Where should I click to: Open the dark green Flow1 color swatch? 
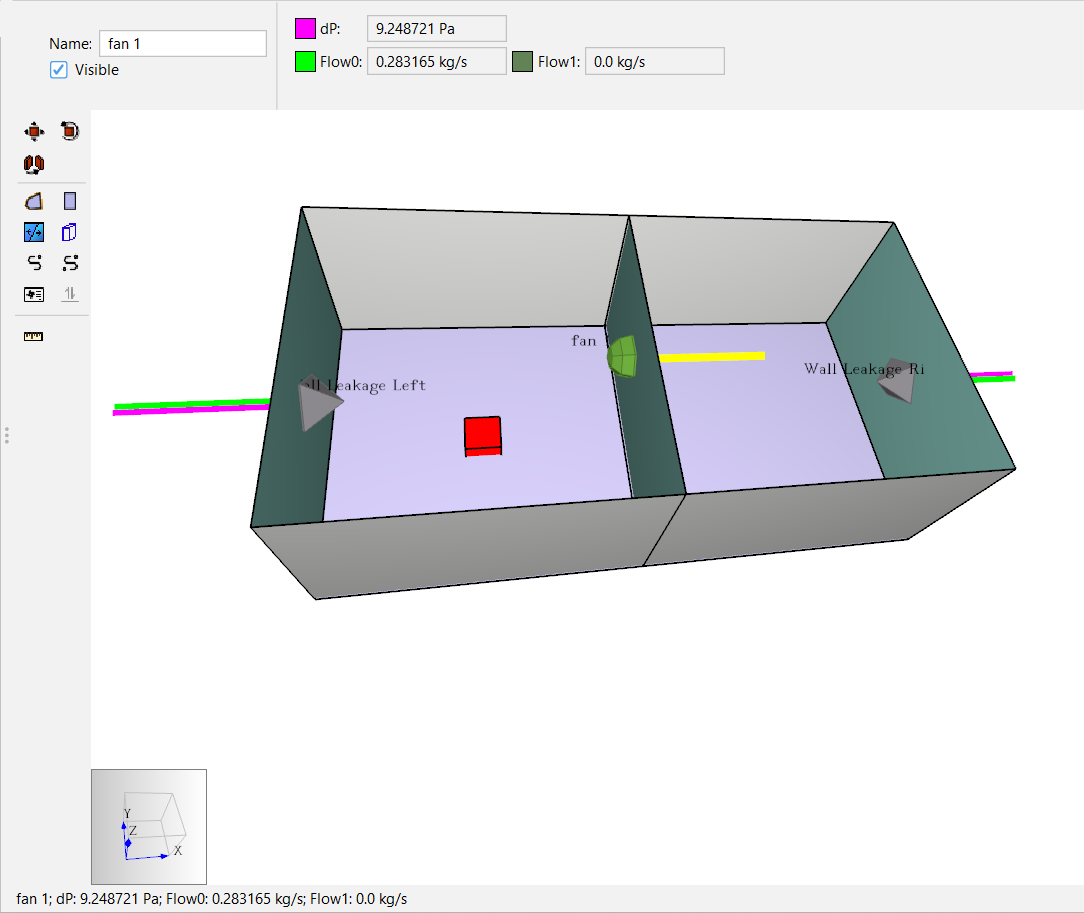pyautogui.click(x=523, y=62)
